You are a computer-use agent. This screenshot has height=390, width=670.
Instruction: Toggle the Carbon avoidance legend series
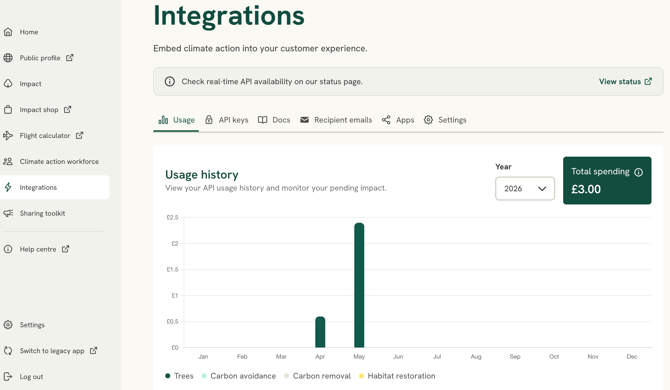click(238, 376)
